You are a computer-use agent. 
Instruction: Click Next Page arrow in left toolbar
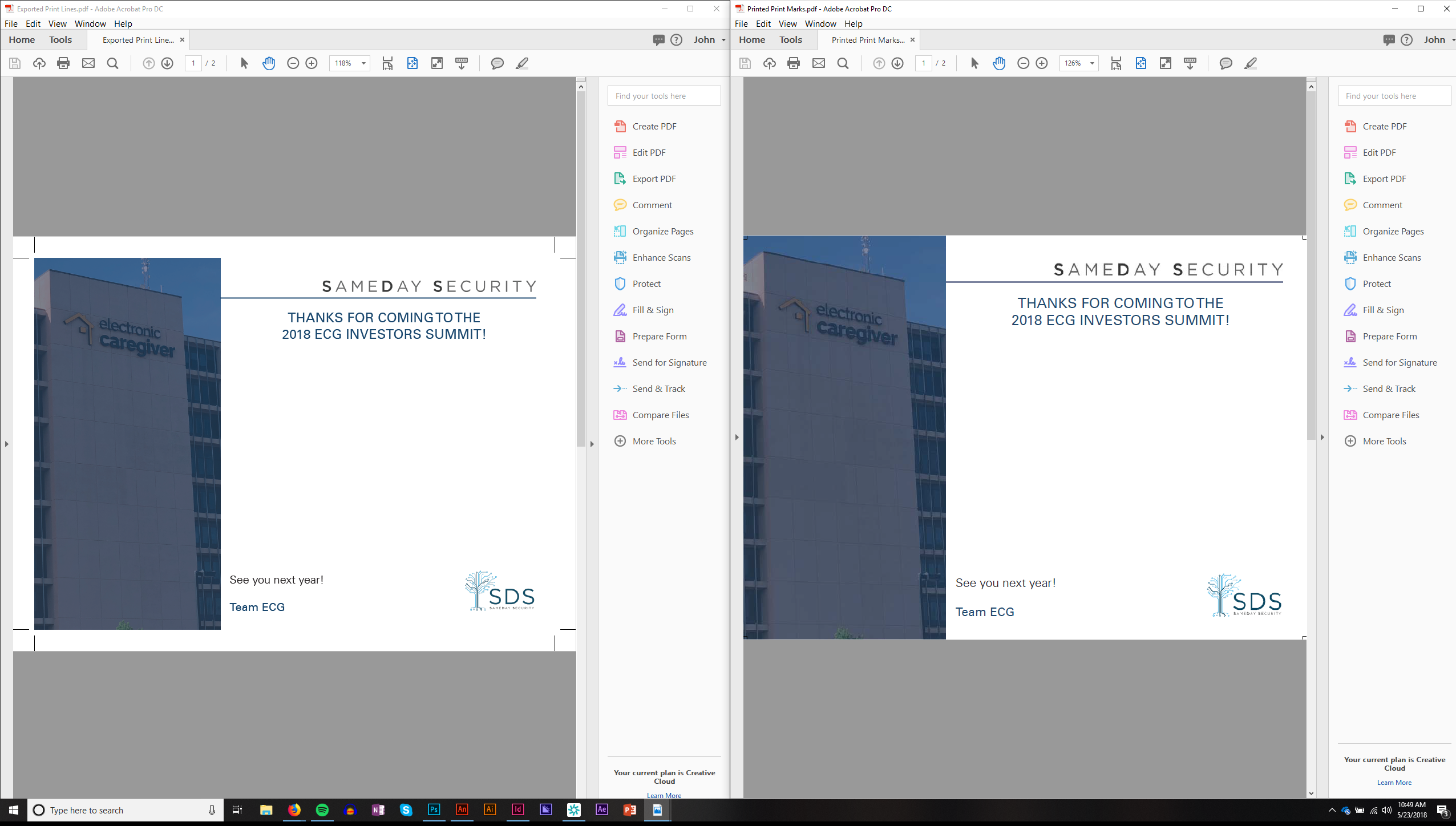pyautogui.click(x=167, y=63)
